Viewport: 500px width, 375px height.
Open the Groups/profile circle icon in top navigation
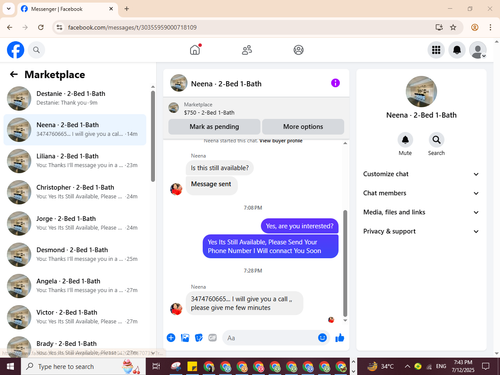pyautogui.click(x=298, y=50)
